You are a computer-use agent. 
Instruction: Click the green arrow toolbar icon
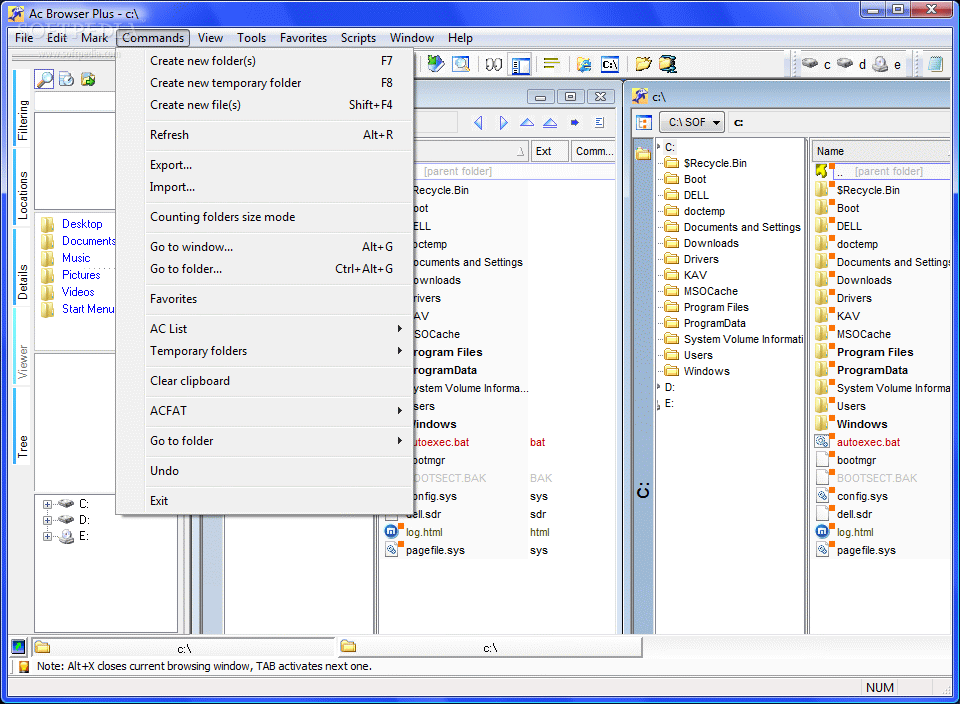435,64
